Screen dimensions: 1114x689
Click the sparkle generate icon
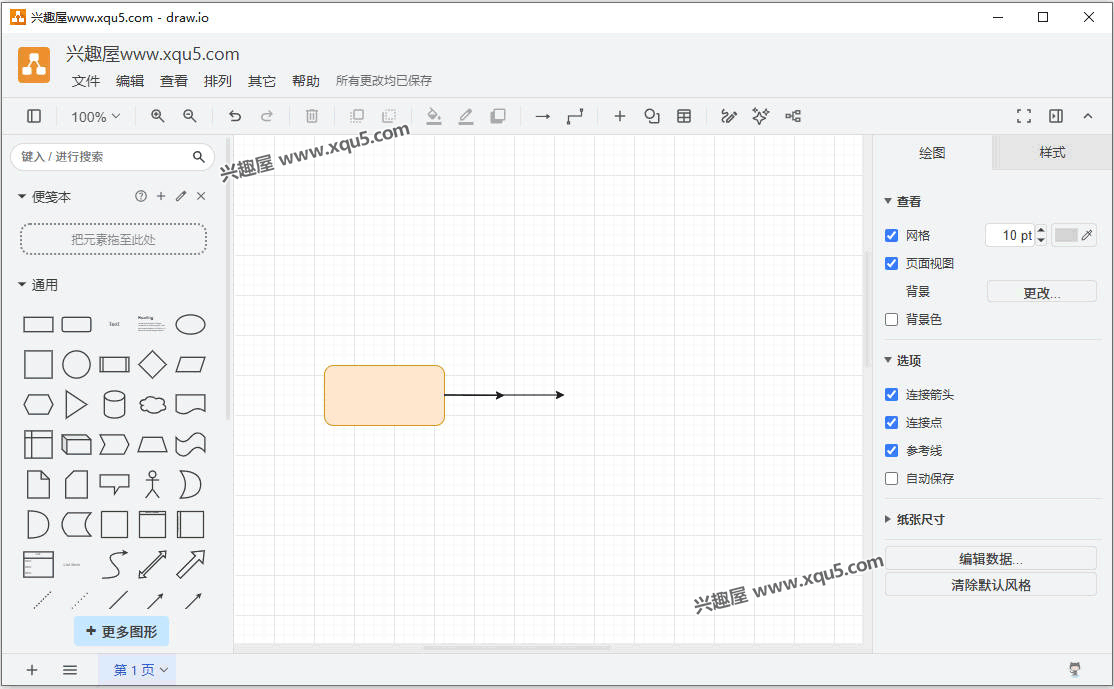coord(761,116)
